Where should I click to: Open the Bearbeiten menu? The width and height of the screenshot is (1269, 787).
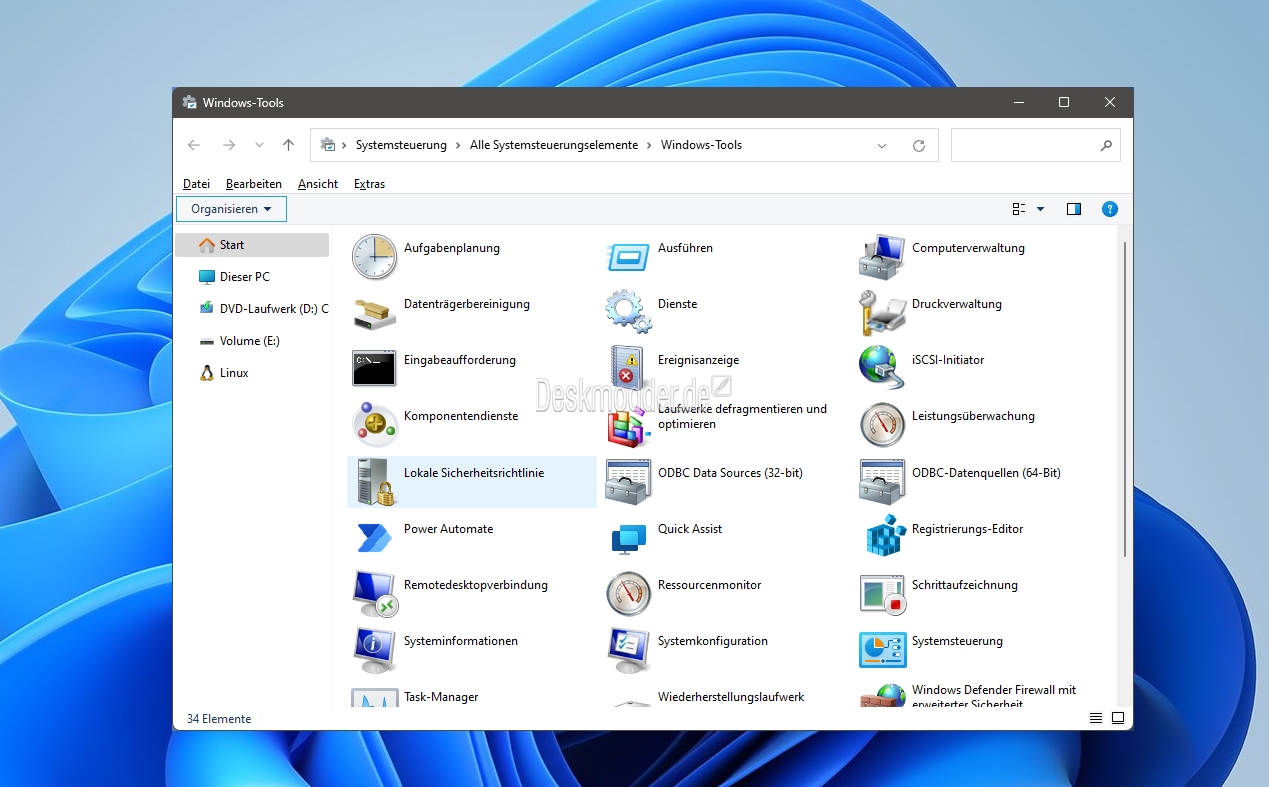click(254, 184)
